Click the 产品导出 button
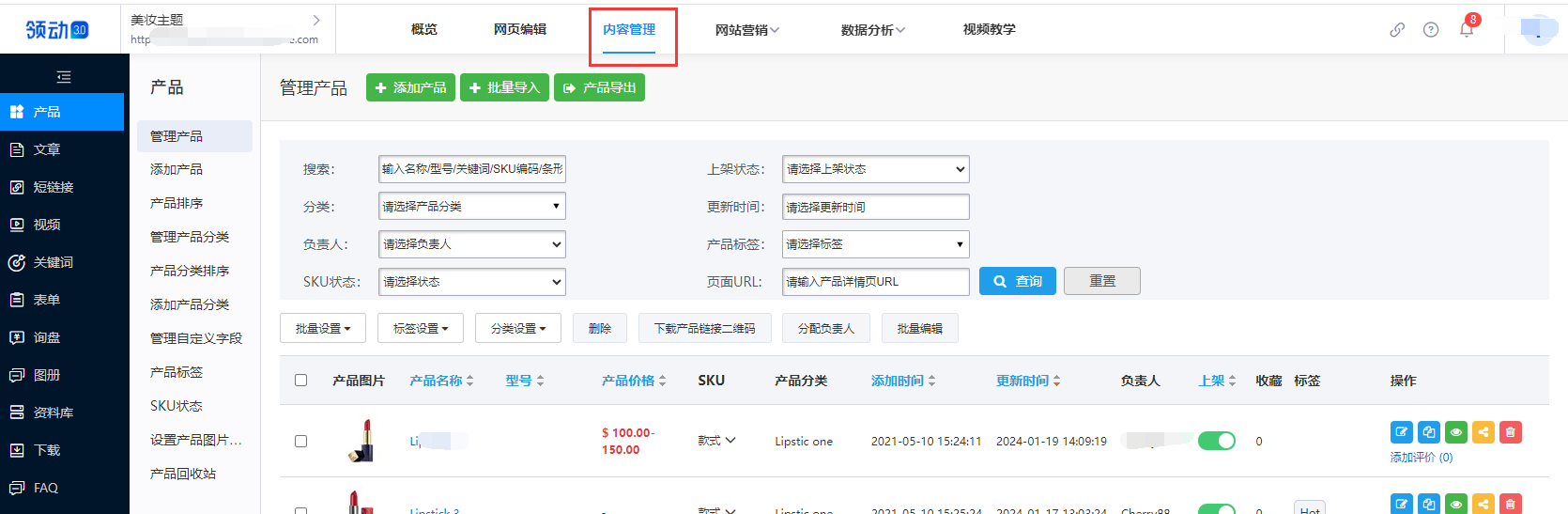The width and height of the screenshot is (1568, 514). click(x=599, y=87)
